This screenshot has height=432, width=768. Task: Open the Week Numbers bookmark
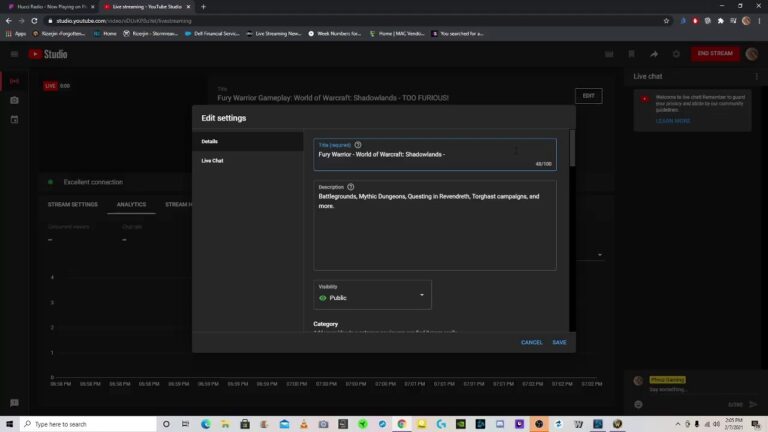coord(335,34)
